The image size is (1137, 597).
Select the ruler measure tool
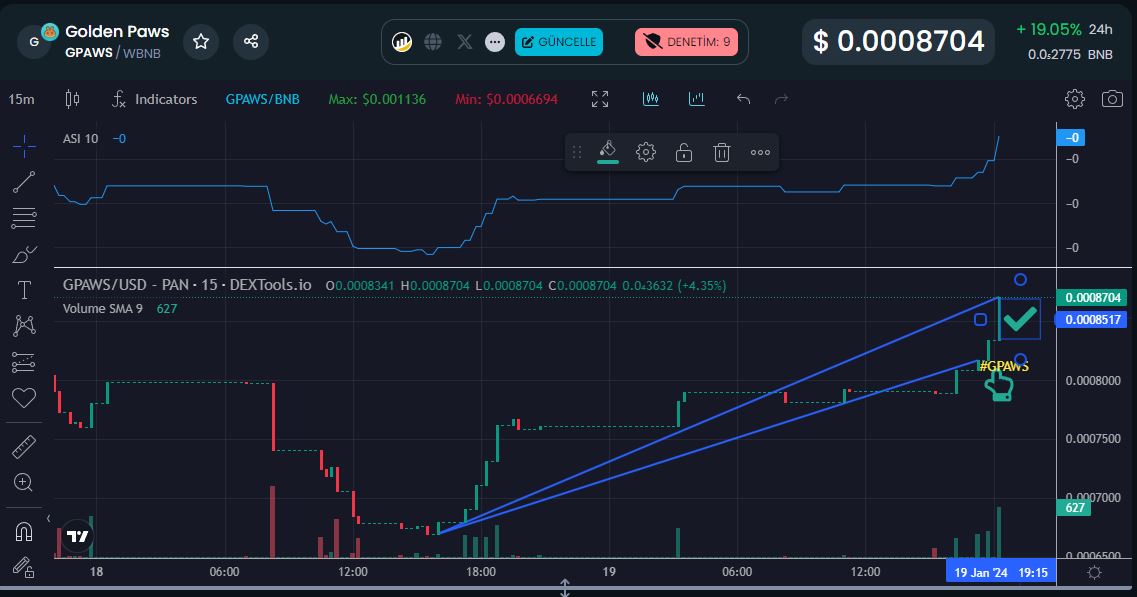(x=24, y=447)
